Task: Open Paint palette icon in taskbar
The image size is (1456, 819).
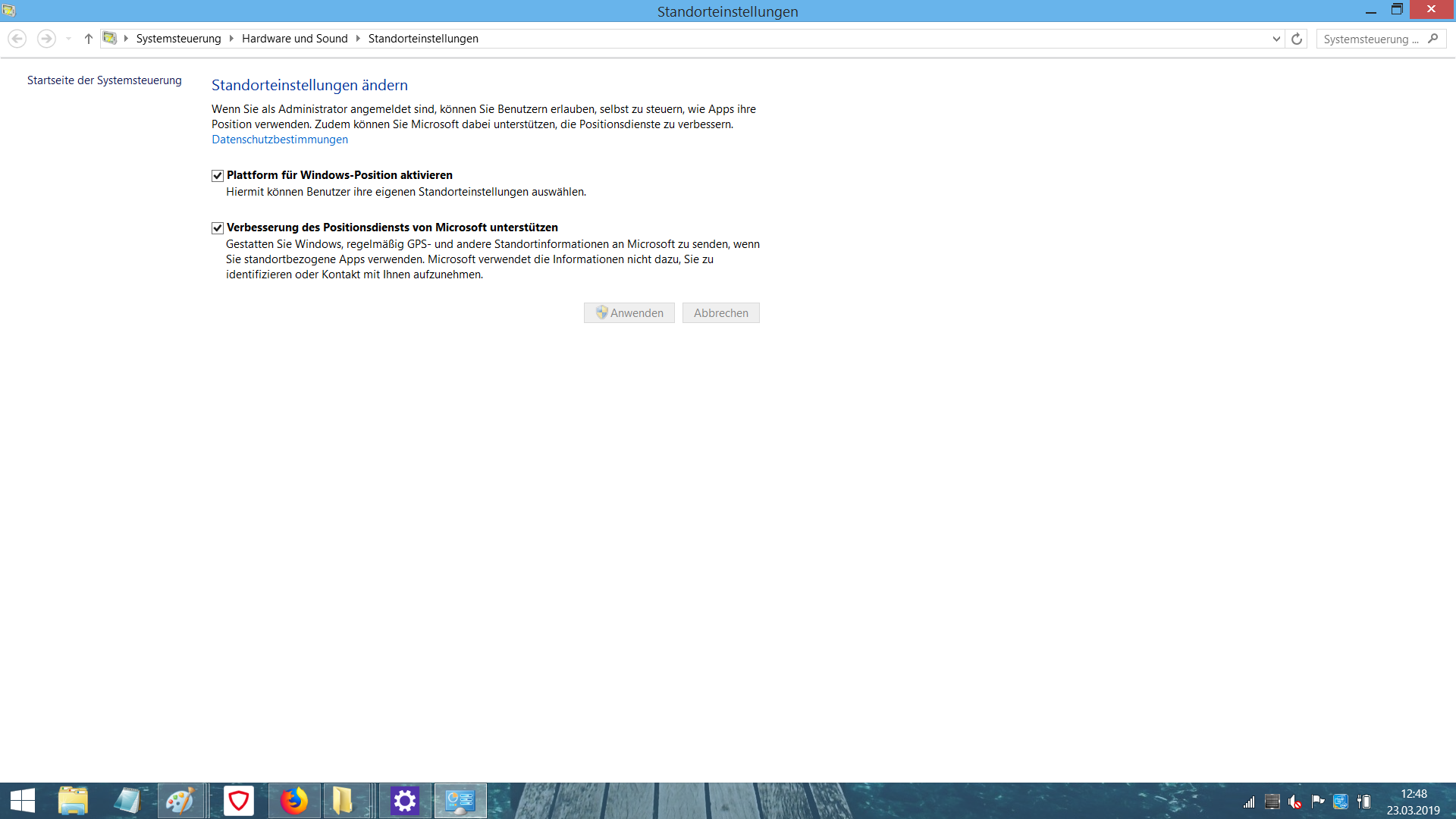Action: coord(180,801)
